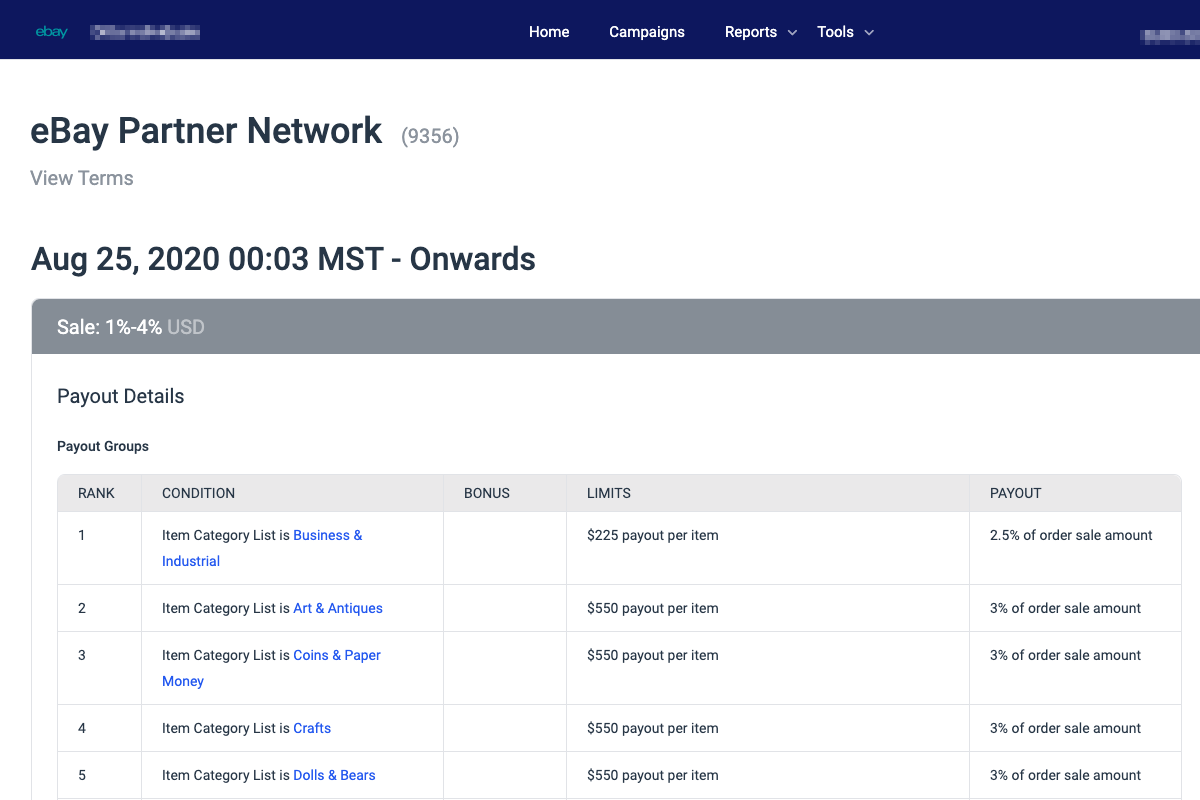
Task: Click the eBay logo in header
Action: click(x=51, y=32)
